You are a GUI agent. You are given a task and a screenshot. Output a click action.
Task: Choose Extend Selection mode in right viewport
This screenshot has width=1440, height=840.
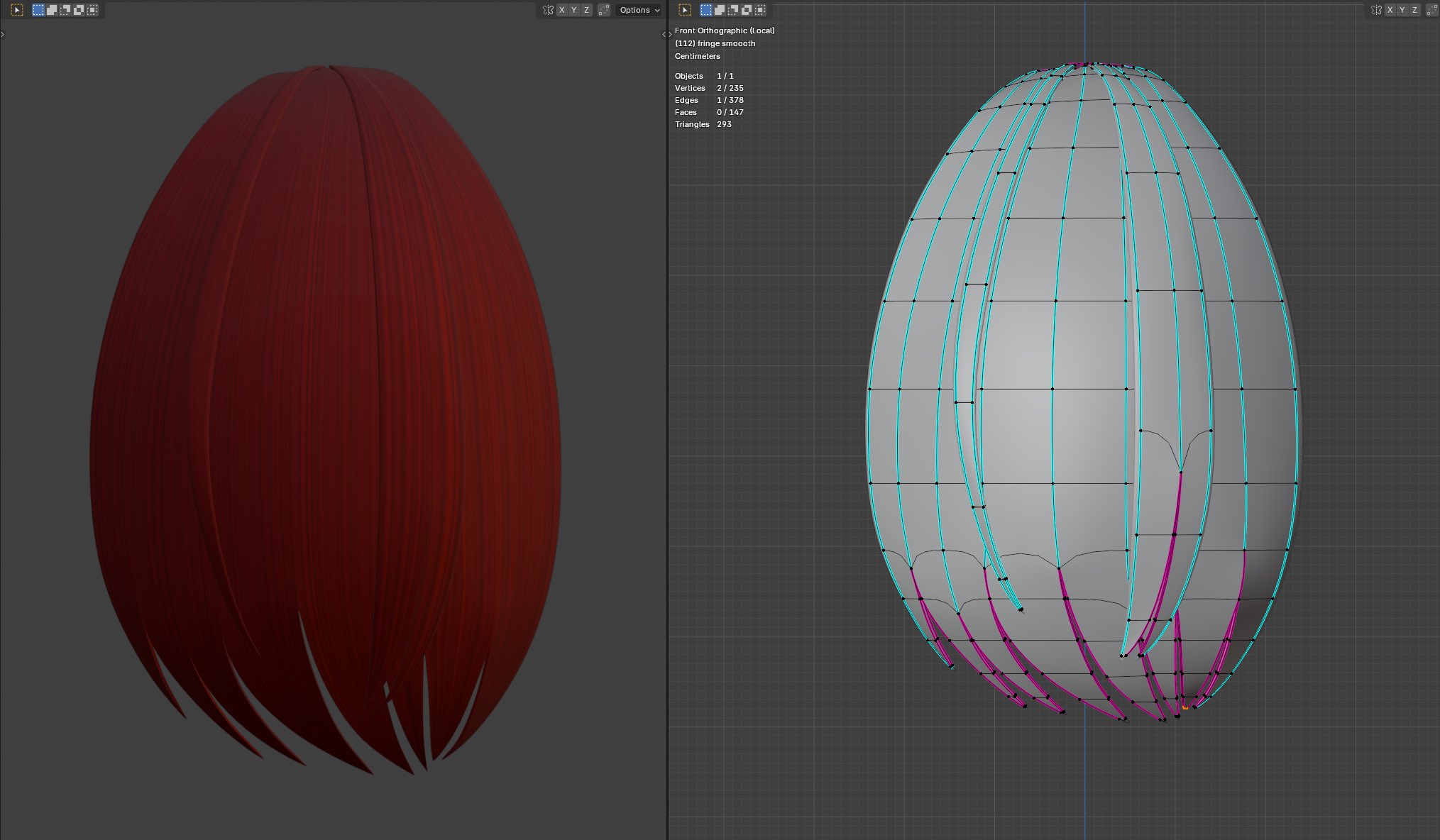720,10
